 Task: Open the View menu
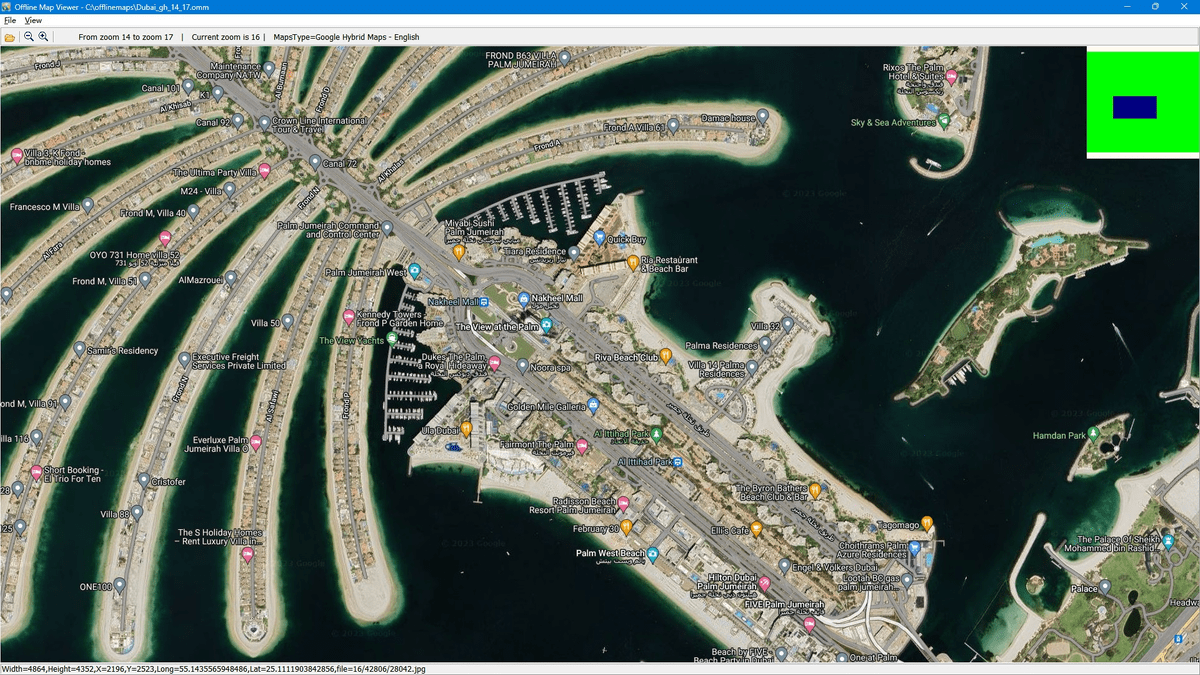pyautogui.click(x=33, y=20)
